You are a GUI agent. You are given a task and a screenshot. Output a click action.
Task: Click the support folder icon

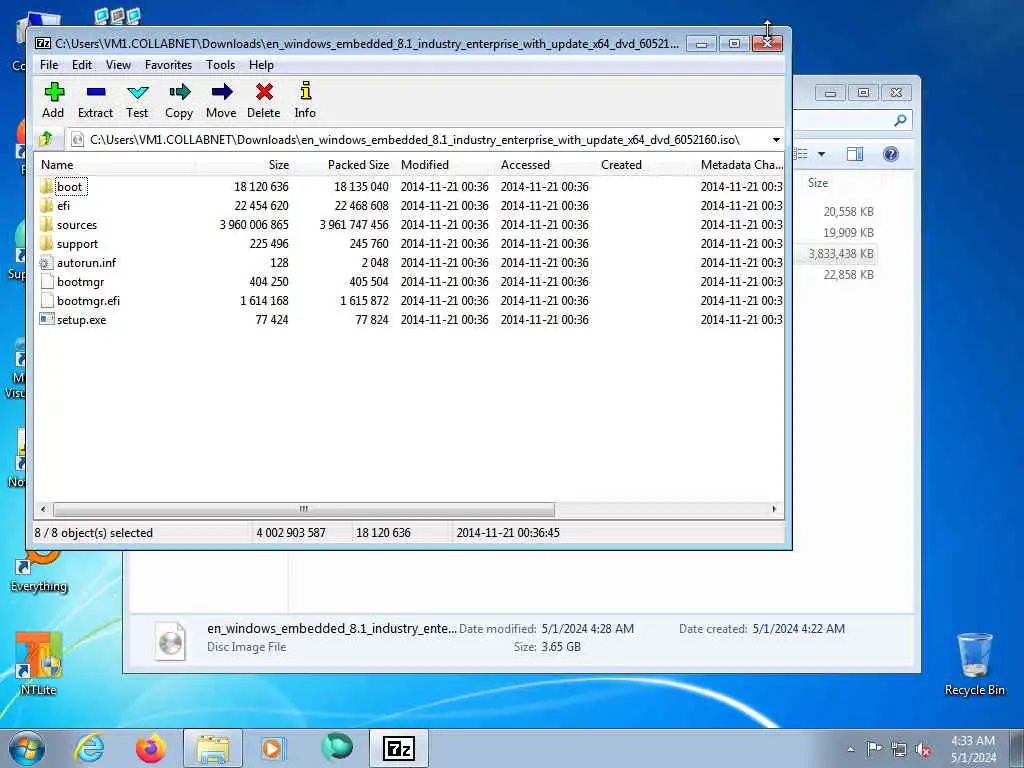pyautogui.click(x=46, y=244)
